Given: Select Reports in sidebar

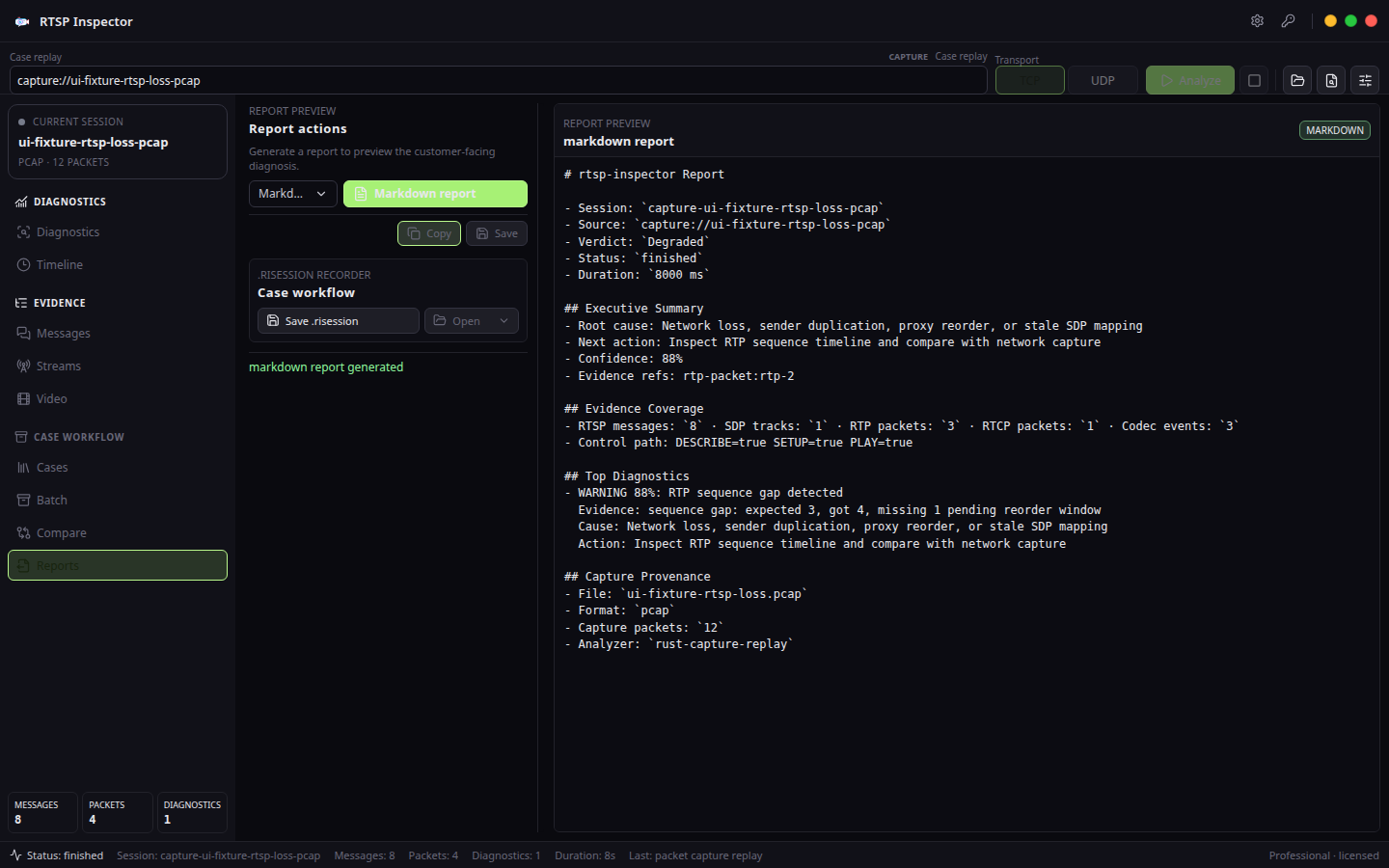Looking at the screenshot, I should click(118, 565).
